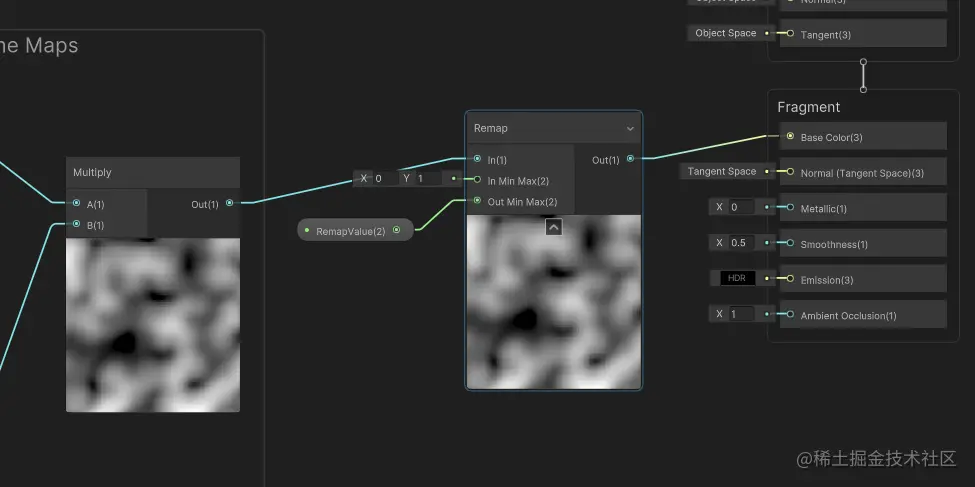Click the Ambient Occlusion slot output dot
Image resolution: width=975 pixels, height=487 pixels.
tap(767, 314)
